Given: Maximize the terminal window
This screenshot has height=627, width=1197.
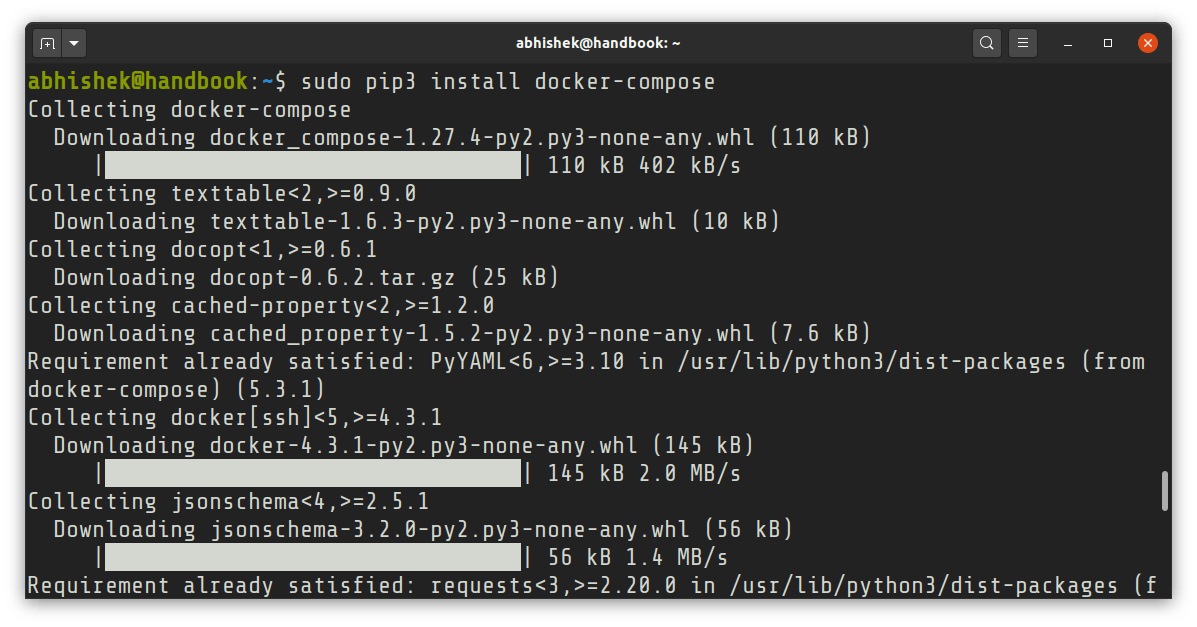Looking at the screenshot, I should click(x=1107, y=43).
